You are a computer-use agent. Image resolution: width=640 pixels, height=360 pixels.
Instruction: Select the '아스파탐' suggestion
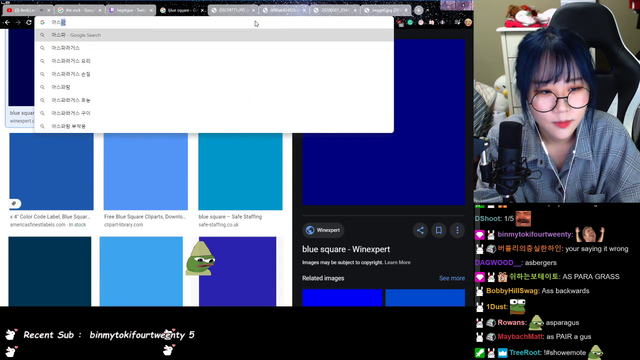214,87
